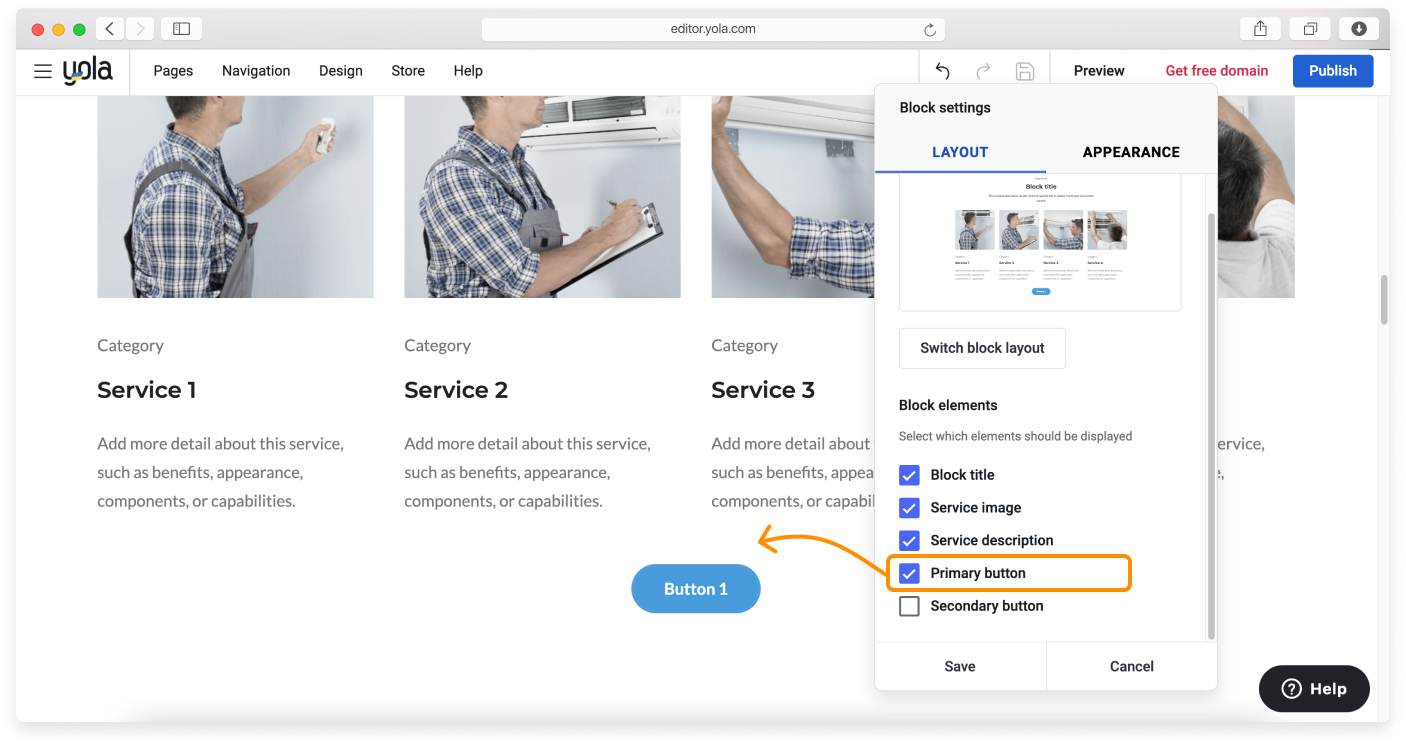1406x746 pixels.
Task: Open Safari downloads icon
Action: point(1358,29)
